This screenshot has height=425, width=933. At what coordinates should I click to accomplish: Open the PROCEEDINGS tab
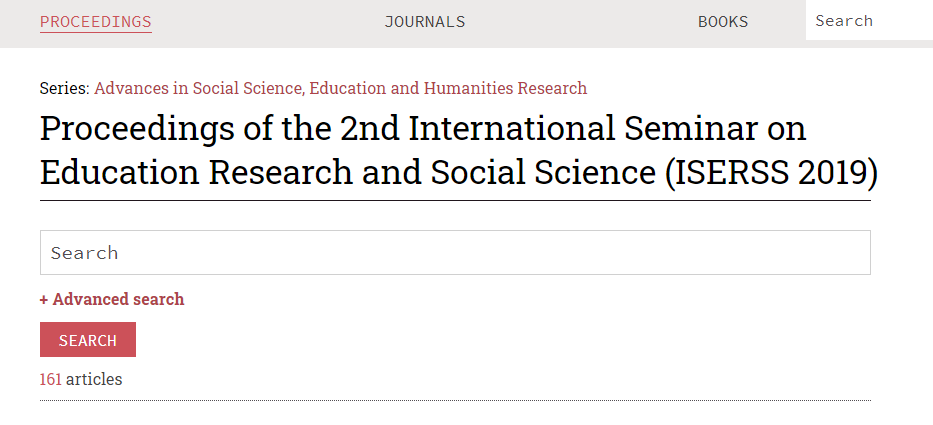click(95, 21)
